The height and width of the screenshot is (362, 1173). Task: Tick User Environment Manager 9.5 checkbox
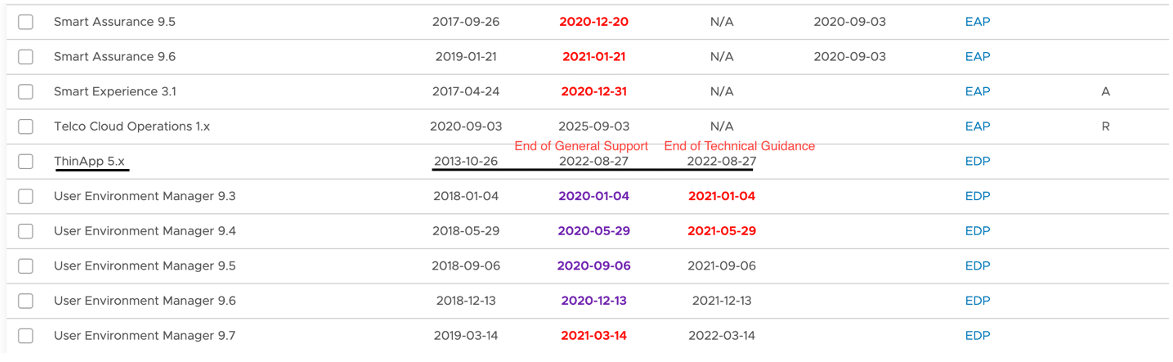pyautogui.click(x=25, y=266)
